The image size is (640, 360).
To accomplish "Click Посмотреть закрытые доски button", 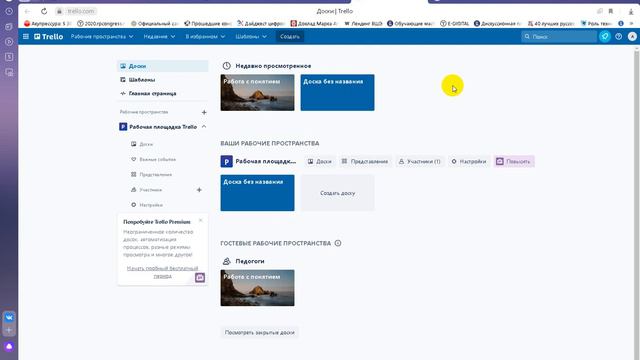I will pos(260,332).
